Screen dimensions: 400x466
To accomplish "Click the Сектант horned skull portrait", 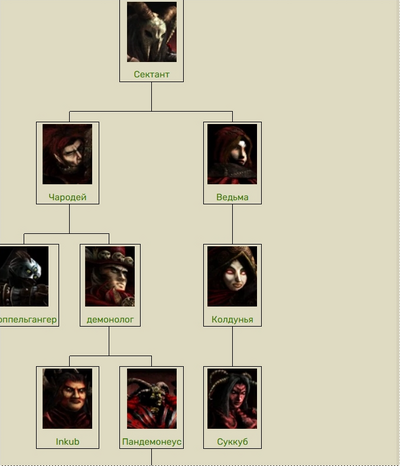I will 152,32.
